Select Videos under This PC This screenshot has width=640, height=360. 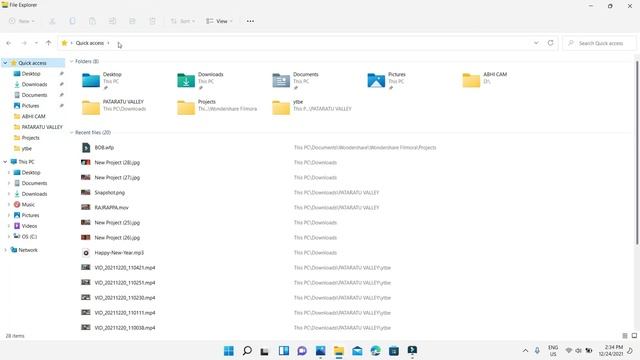coord(29,226)
